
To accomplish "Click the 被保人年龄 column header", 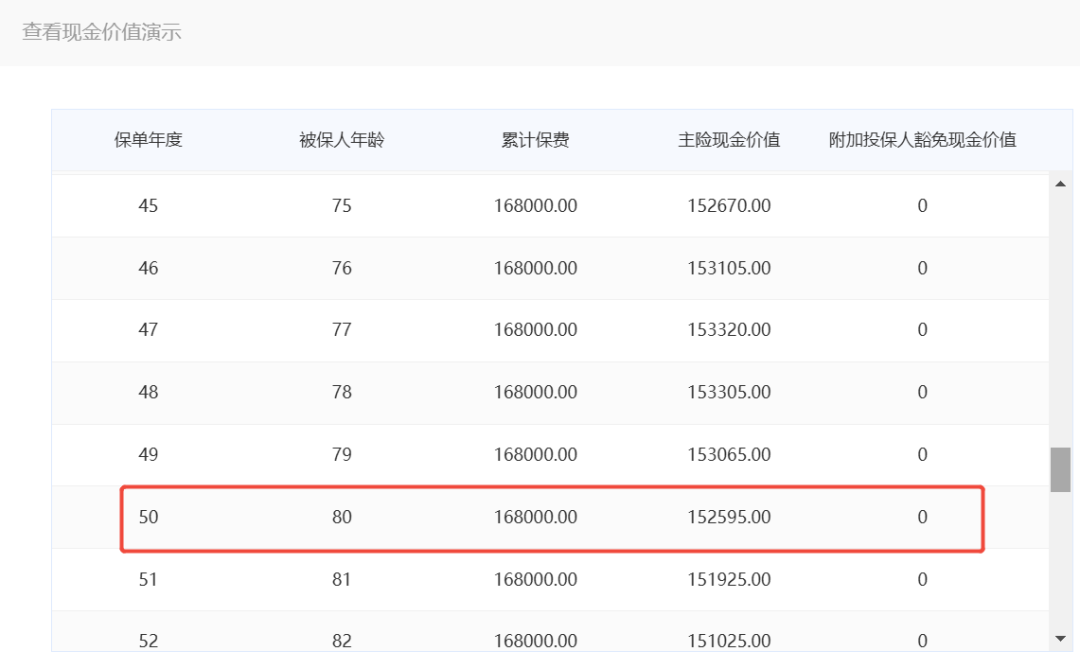I will point(341,140).
